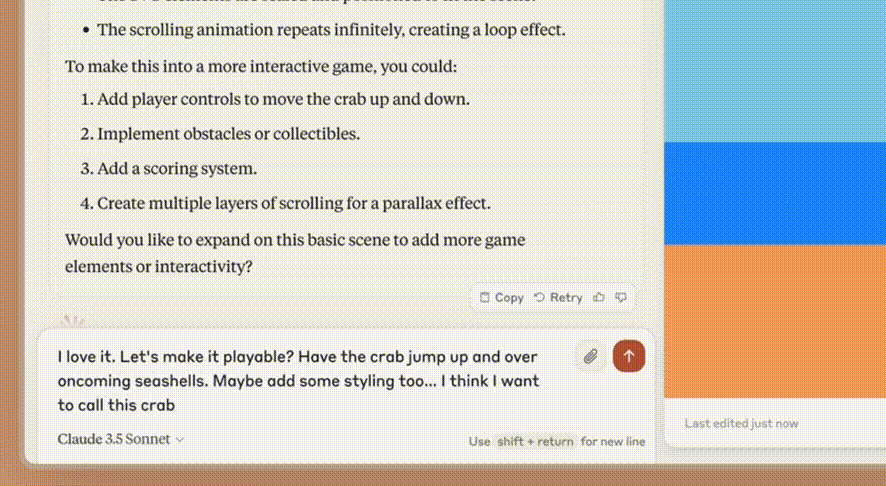Give the response a thumbs down

pos(621,297)
